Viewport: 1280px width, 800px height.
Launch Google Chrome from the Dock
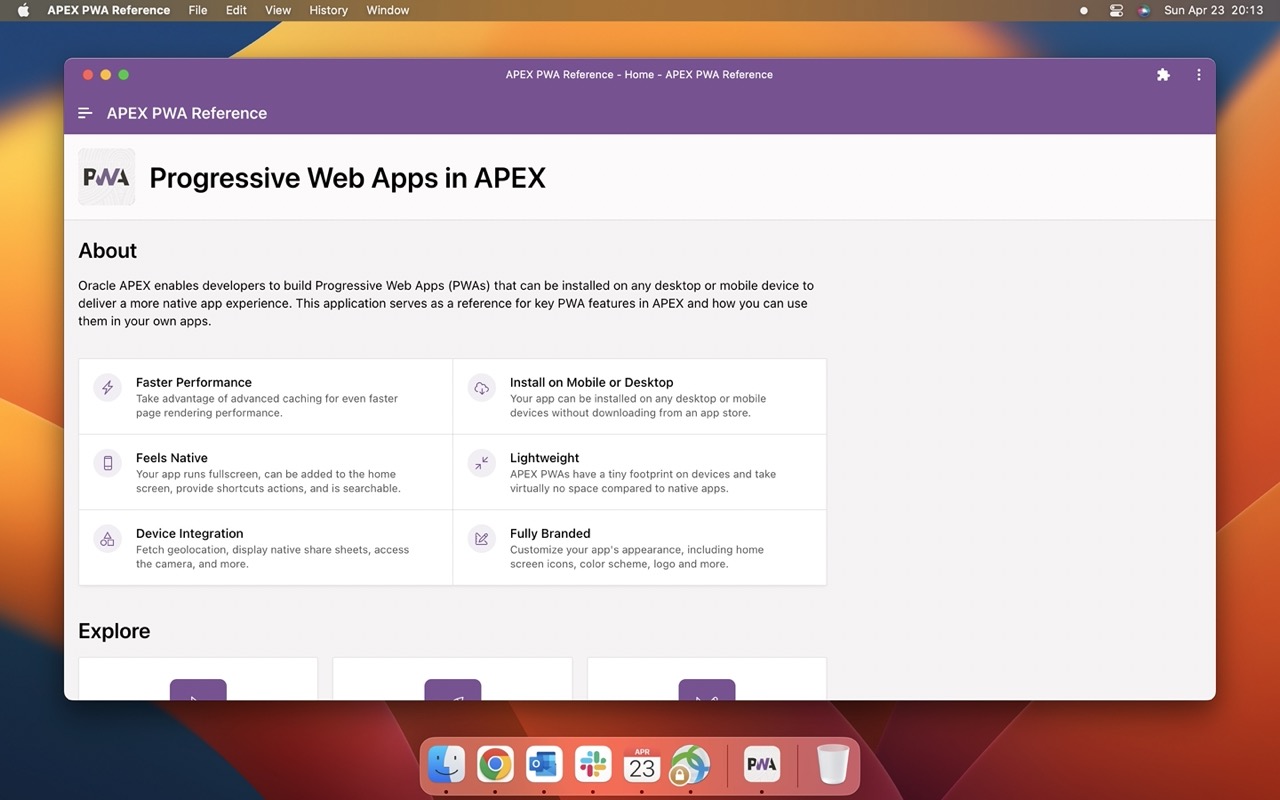[495, 765]
